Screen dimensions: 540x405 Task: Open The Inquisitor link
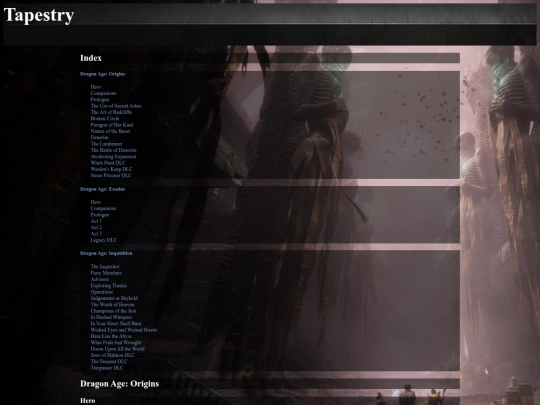click(105, 267)
